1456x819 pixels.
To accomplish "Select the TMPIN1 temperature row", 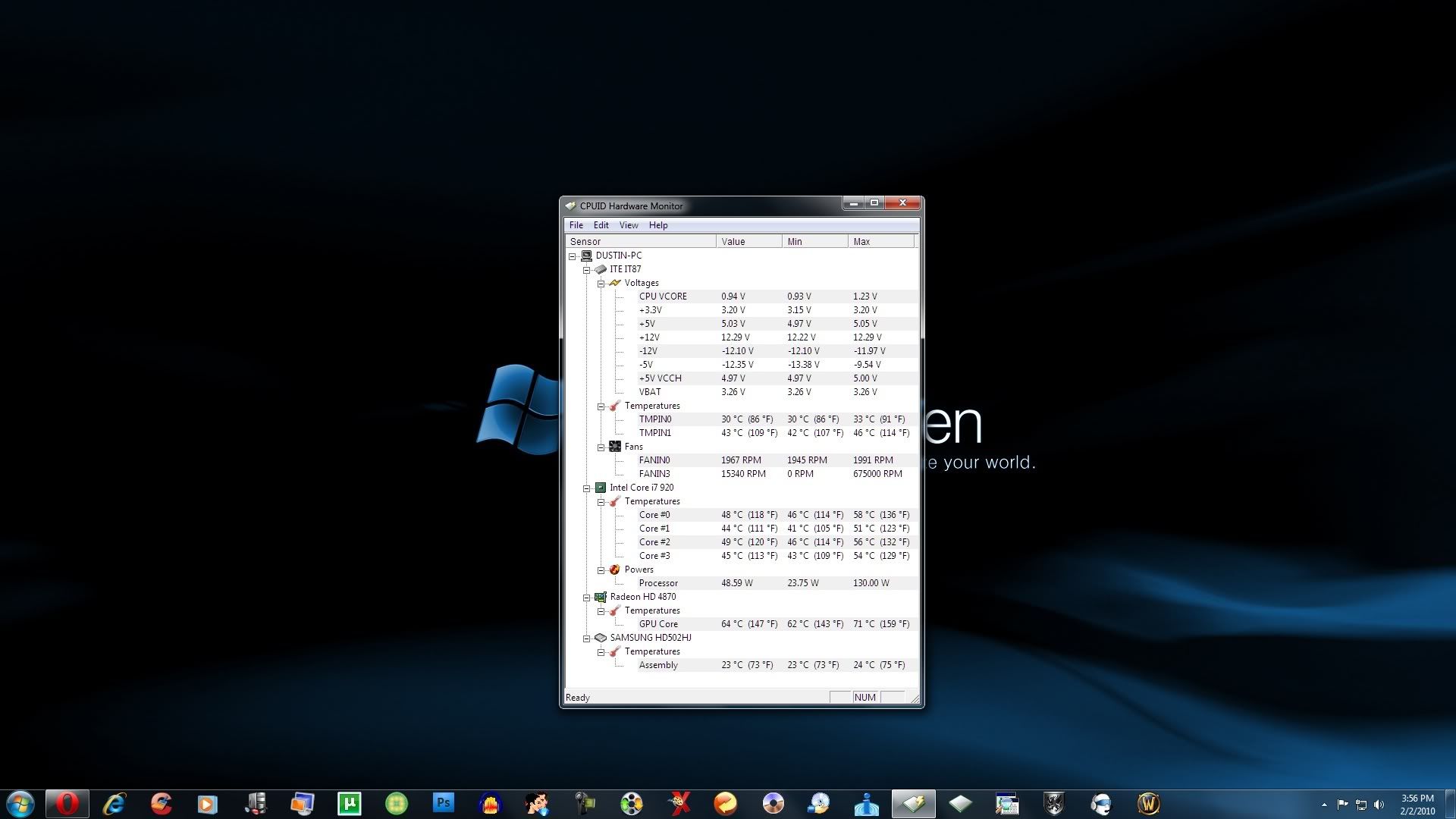I will (x=777, y=433).
